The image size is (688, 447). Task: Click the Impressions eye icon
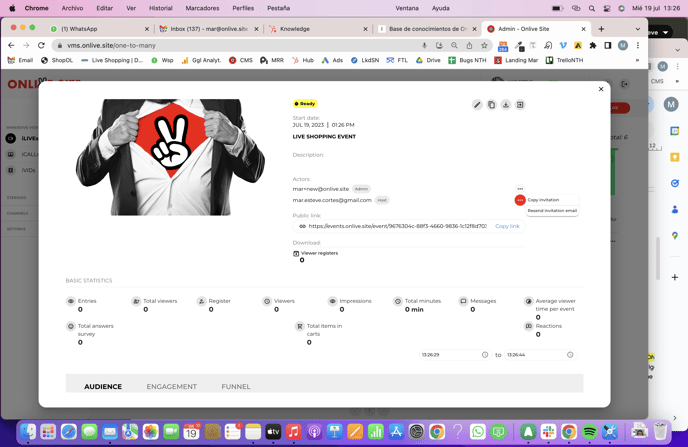[x=332, y=301]
